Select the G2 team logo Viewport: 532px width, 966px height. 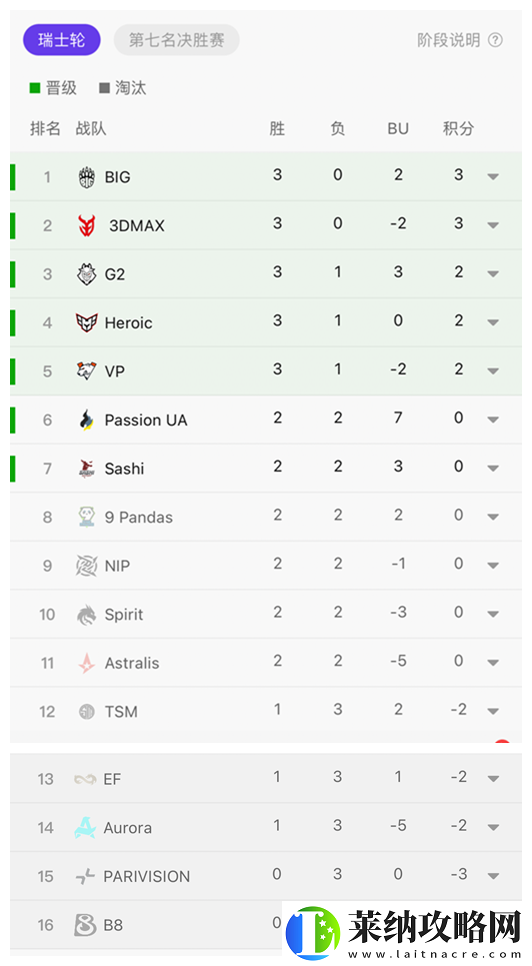[87, 274]
